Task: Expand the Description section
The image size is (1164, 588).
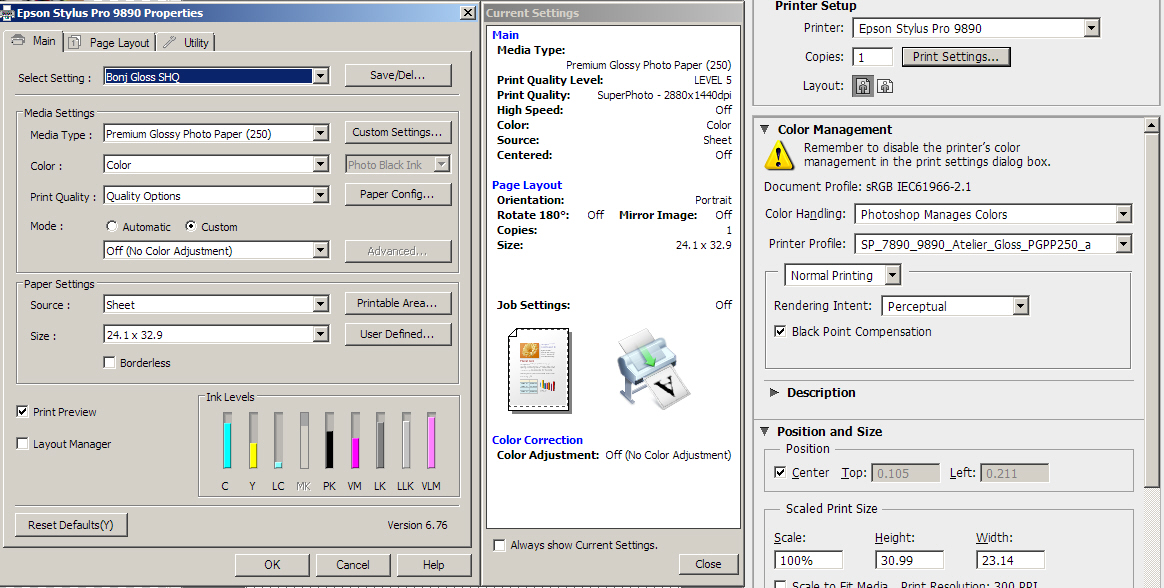Action: point(774,393)
